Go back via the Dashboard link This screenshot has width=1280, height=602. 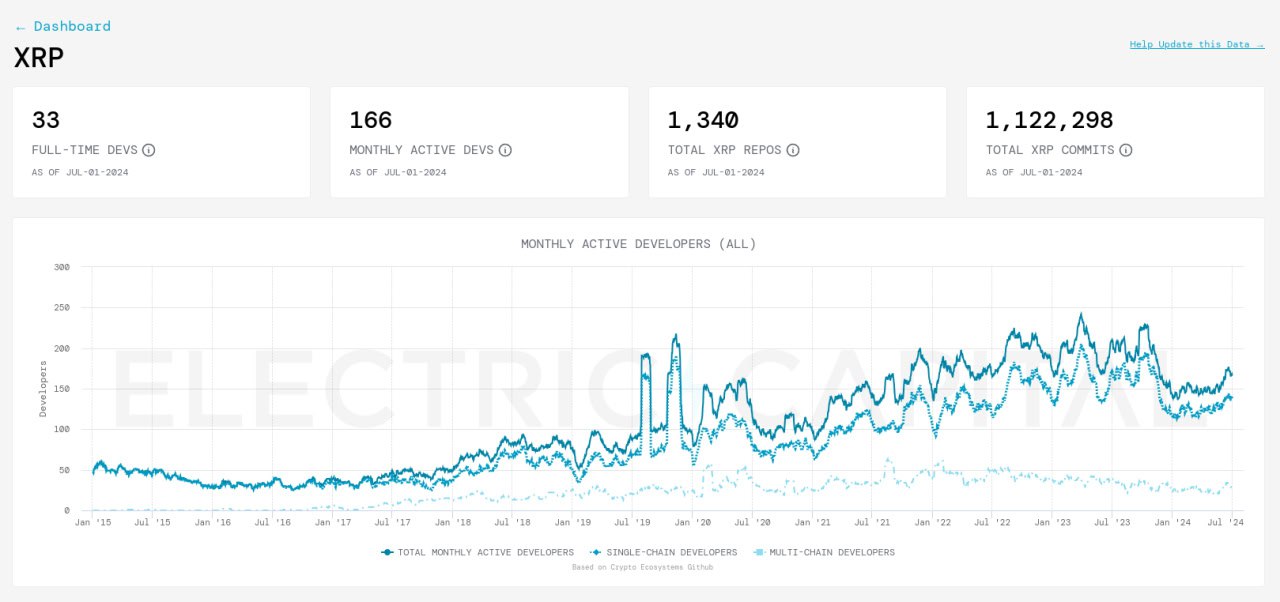pos(63,26)
